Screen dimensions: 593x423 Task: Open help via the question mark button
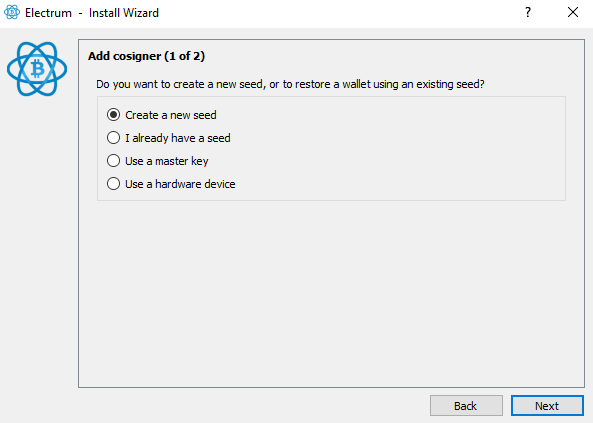coord(528,12)
